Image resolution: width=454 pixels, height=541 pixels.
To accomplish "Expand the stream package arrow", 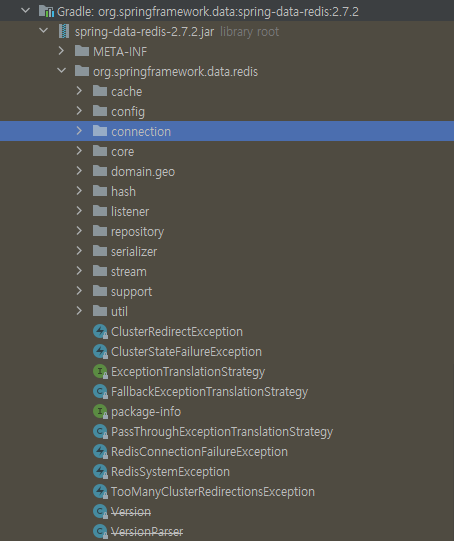I will coord(79,271).
